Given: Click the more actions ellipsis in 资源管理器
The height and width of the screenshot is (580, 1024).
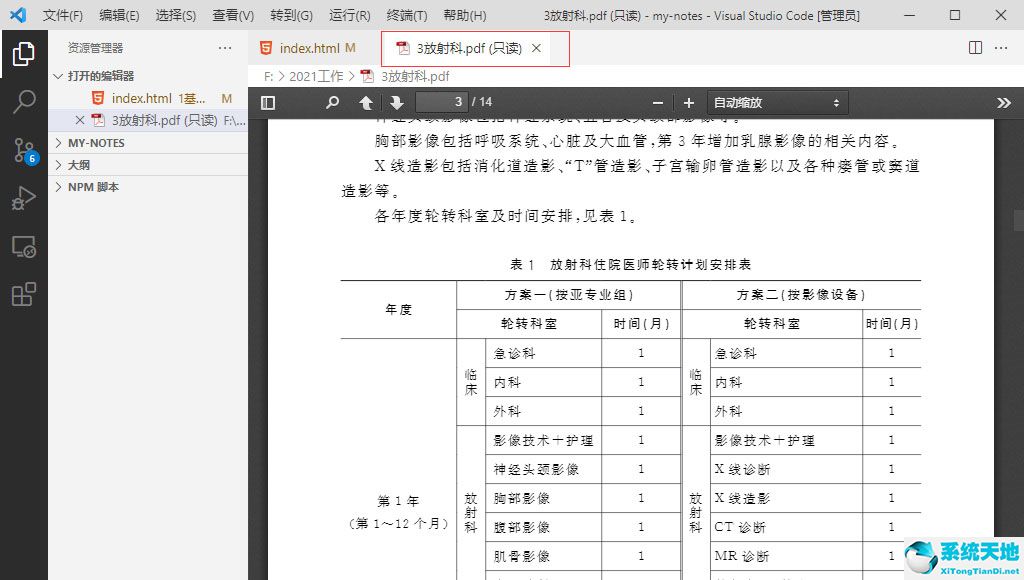Looking at the screenshot, I should click(x=224, y=47).
